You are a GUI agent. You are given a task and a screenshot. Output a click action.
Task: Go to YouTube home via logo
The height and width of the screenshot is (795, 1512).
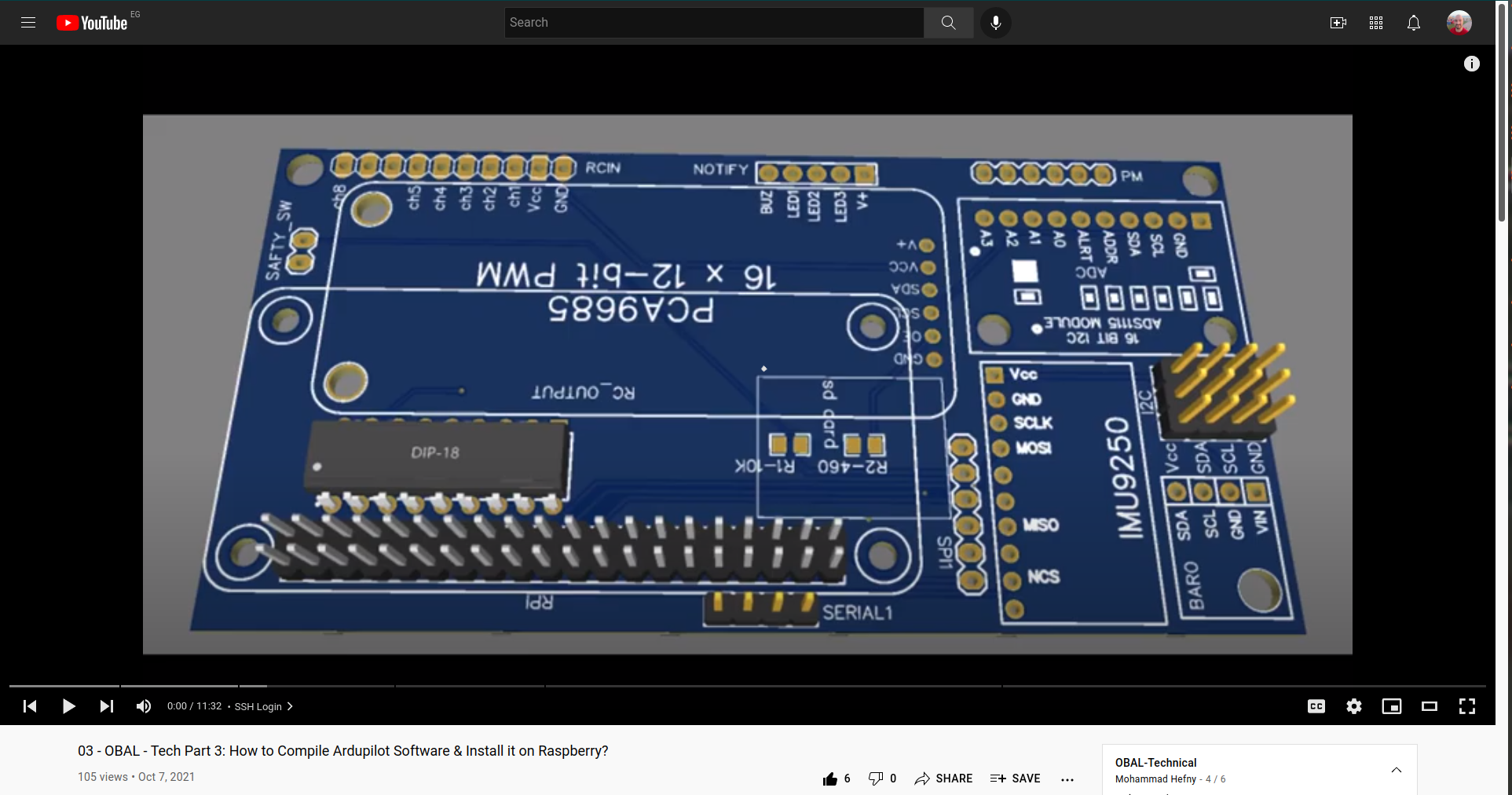(92, 23)
